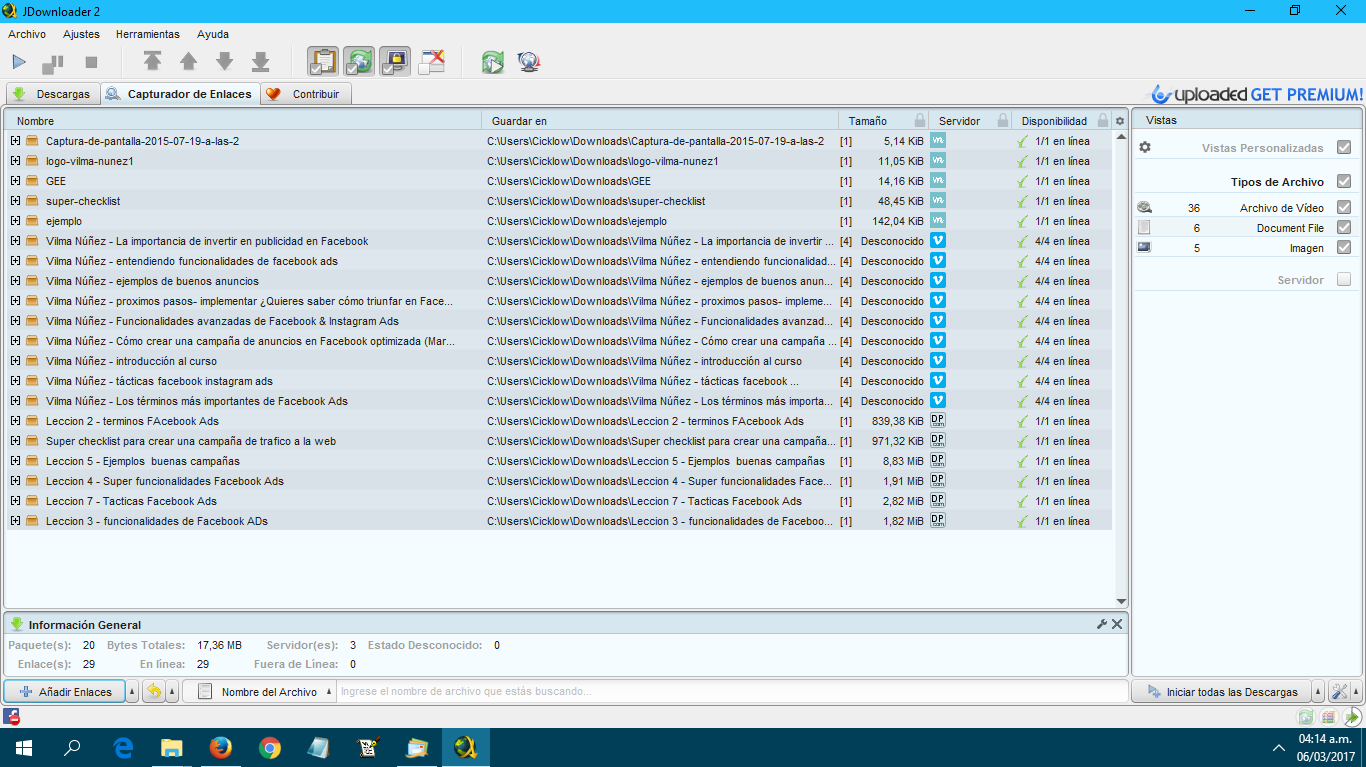Toggle premium lock monitor toolbar icon
This screenshot has width=1366, height=767.
(x=395, y=62)
